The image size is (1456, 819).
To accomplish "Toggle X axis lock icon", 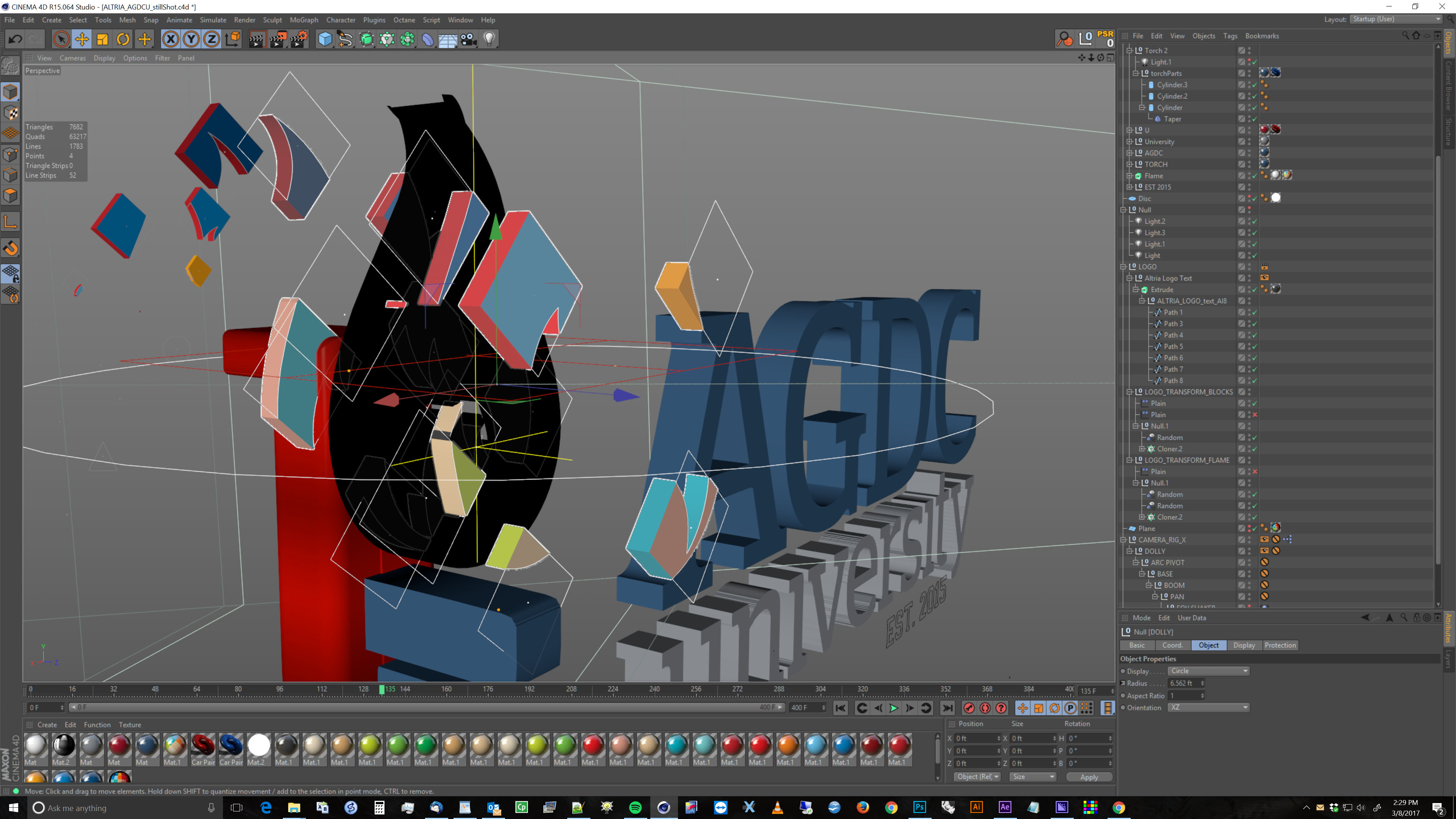I will [170, 39].
